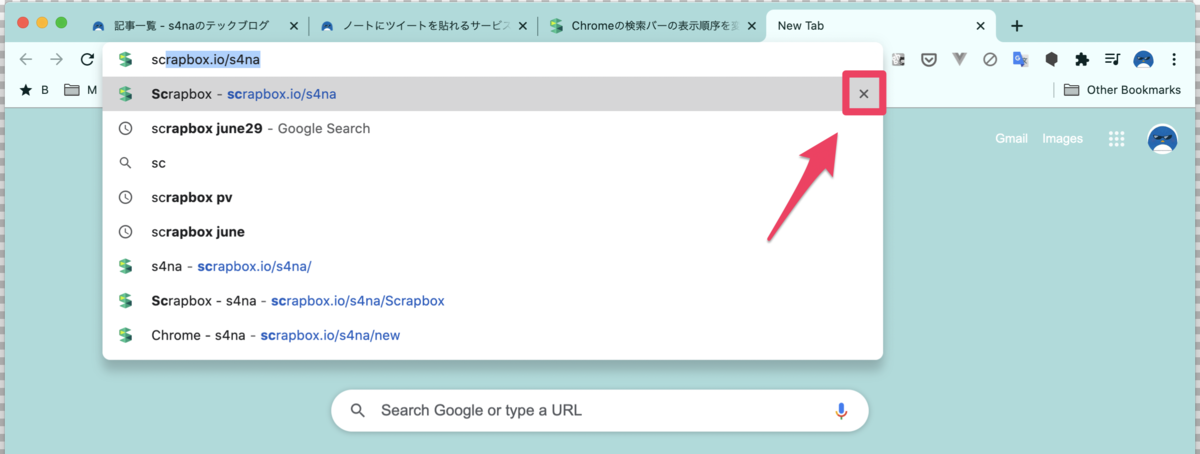
Task: Click the address bar text scrapbox.io/s4na
Action: (x=205, y=60)
